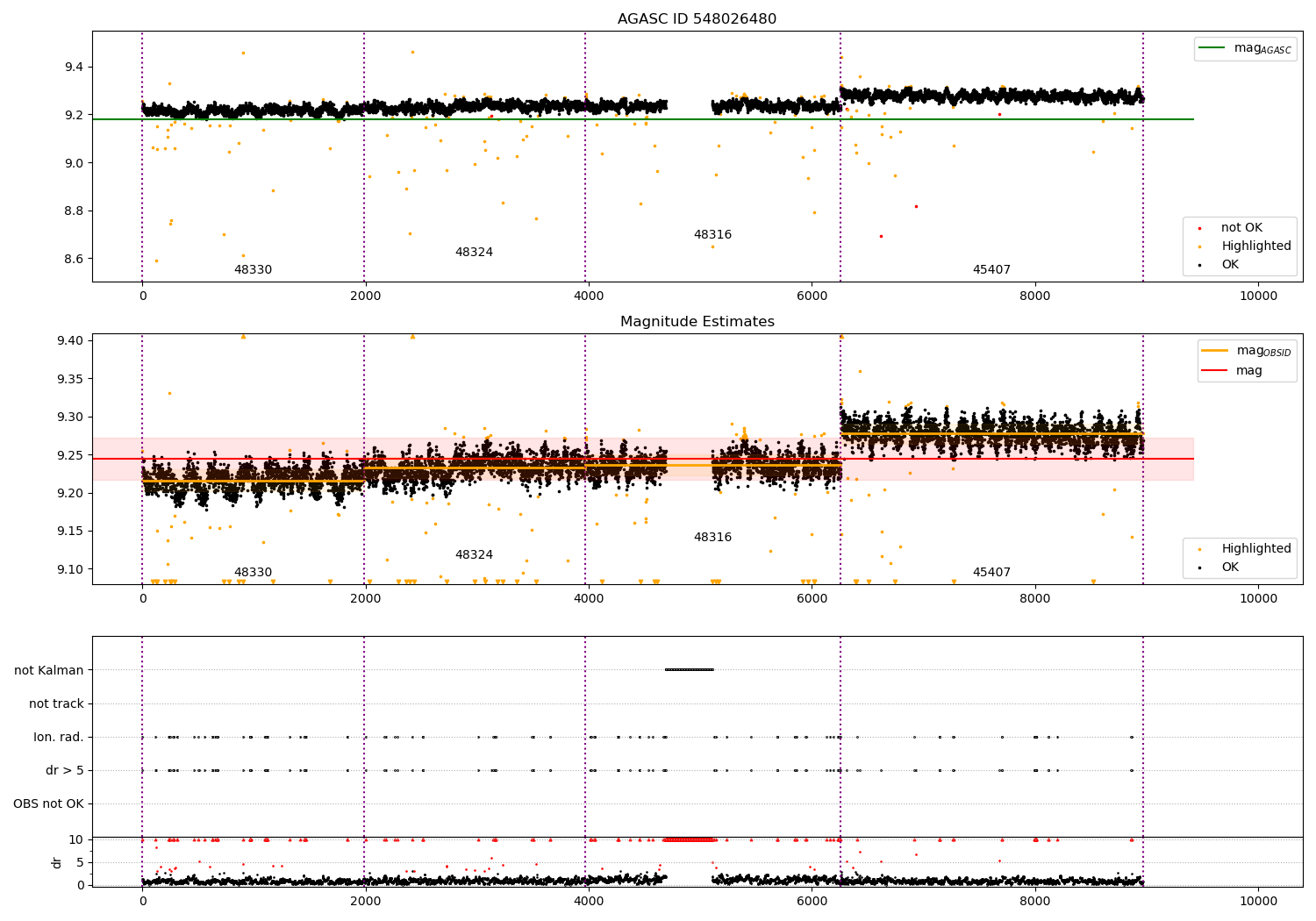This screenshot has height=921, width=1316.
Task: Click the green mag AGASC legend line
Action: (x=1212, y=48)
